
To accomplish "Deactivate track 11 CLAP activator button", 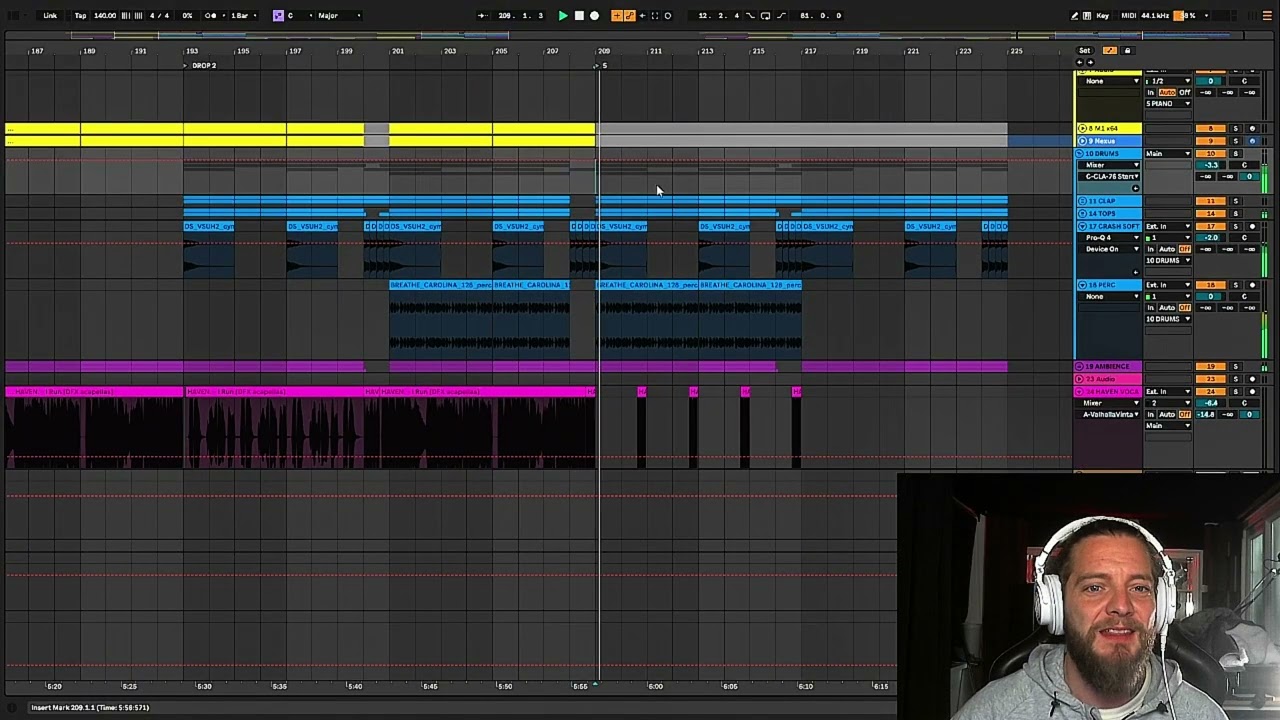I will click(1210, 201).
